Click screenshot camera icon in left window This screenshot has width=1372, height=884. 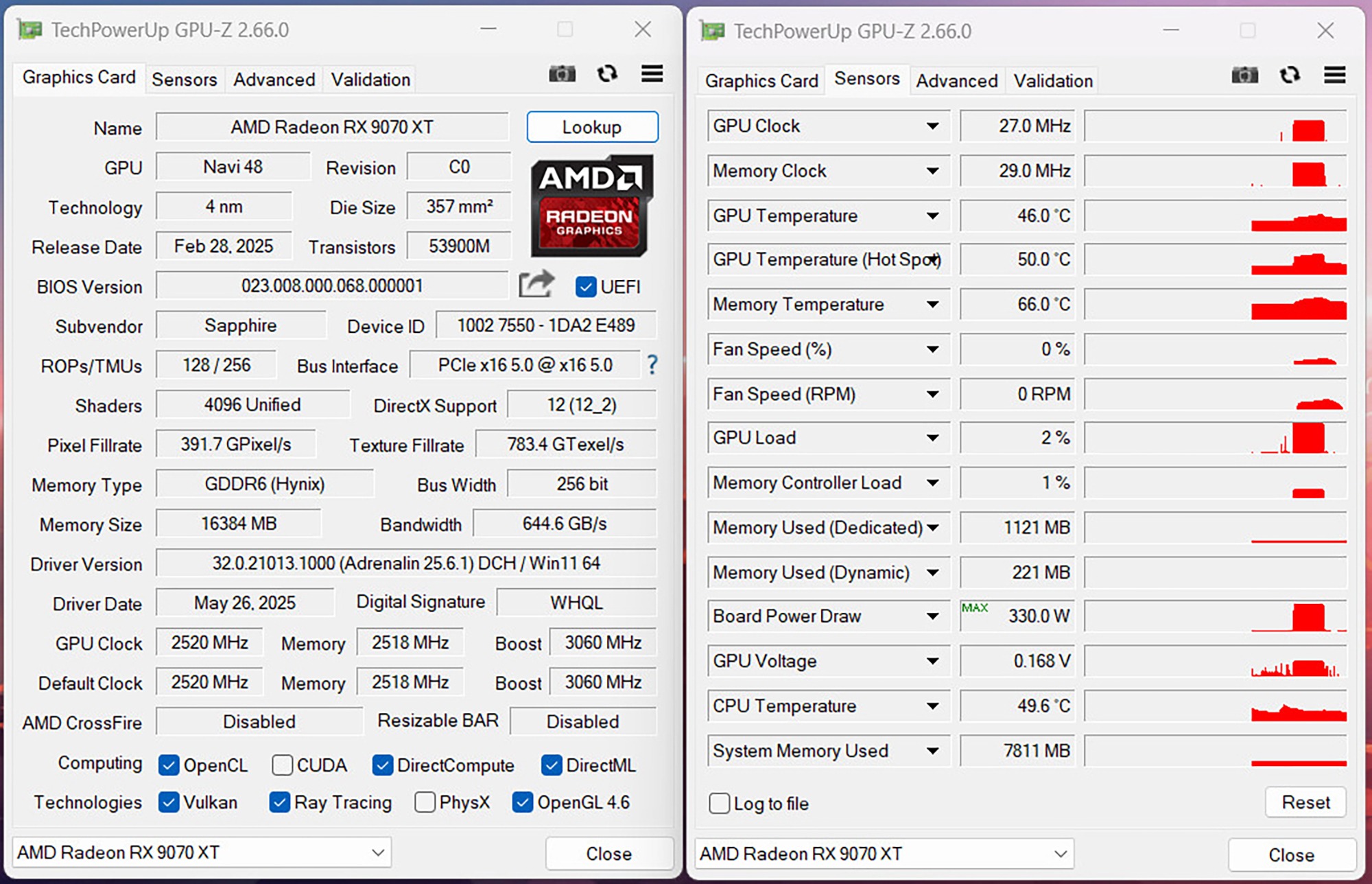coord(562,73)
